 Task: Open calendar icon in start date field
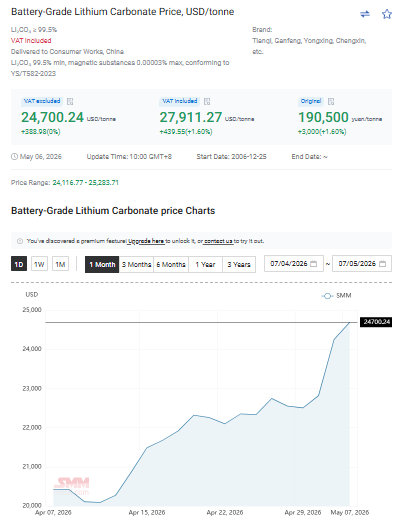pyautogui.click(x=313, y=264)
